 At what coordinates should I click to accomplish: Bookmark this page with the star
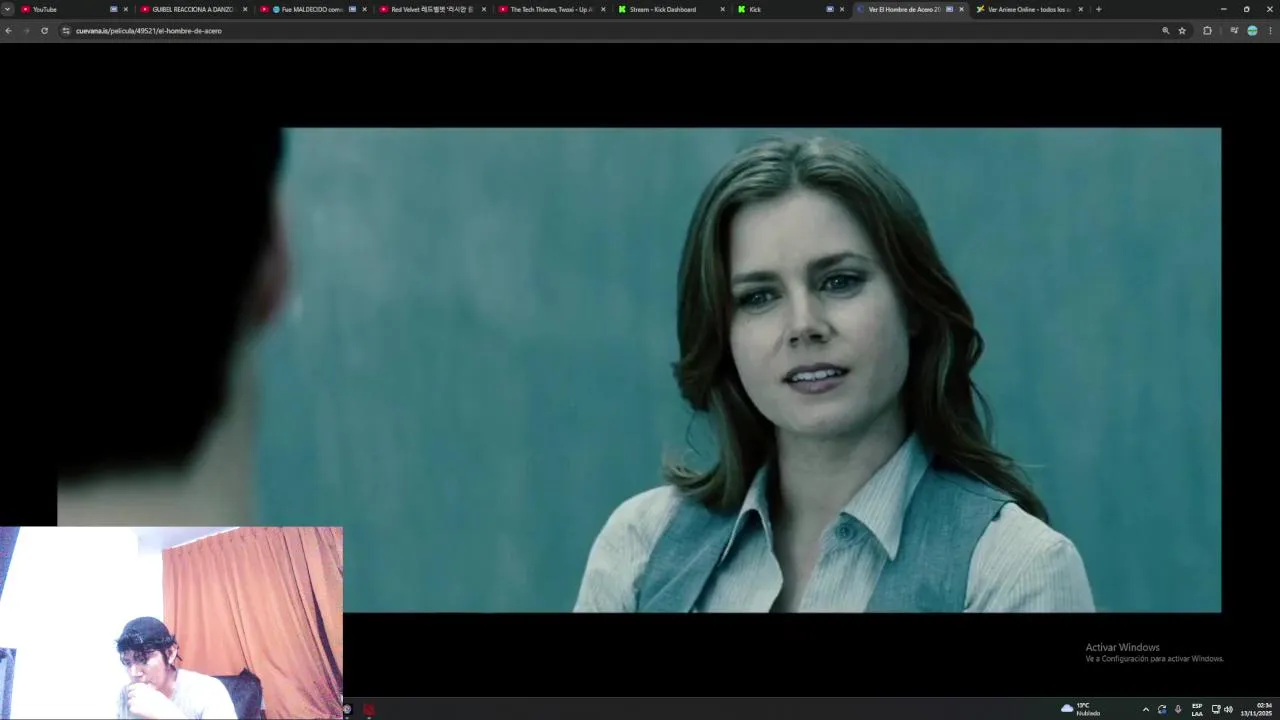coord(1182,31)
